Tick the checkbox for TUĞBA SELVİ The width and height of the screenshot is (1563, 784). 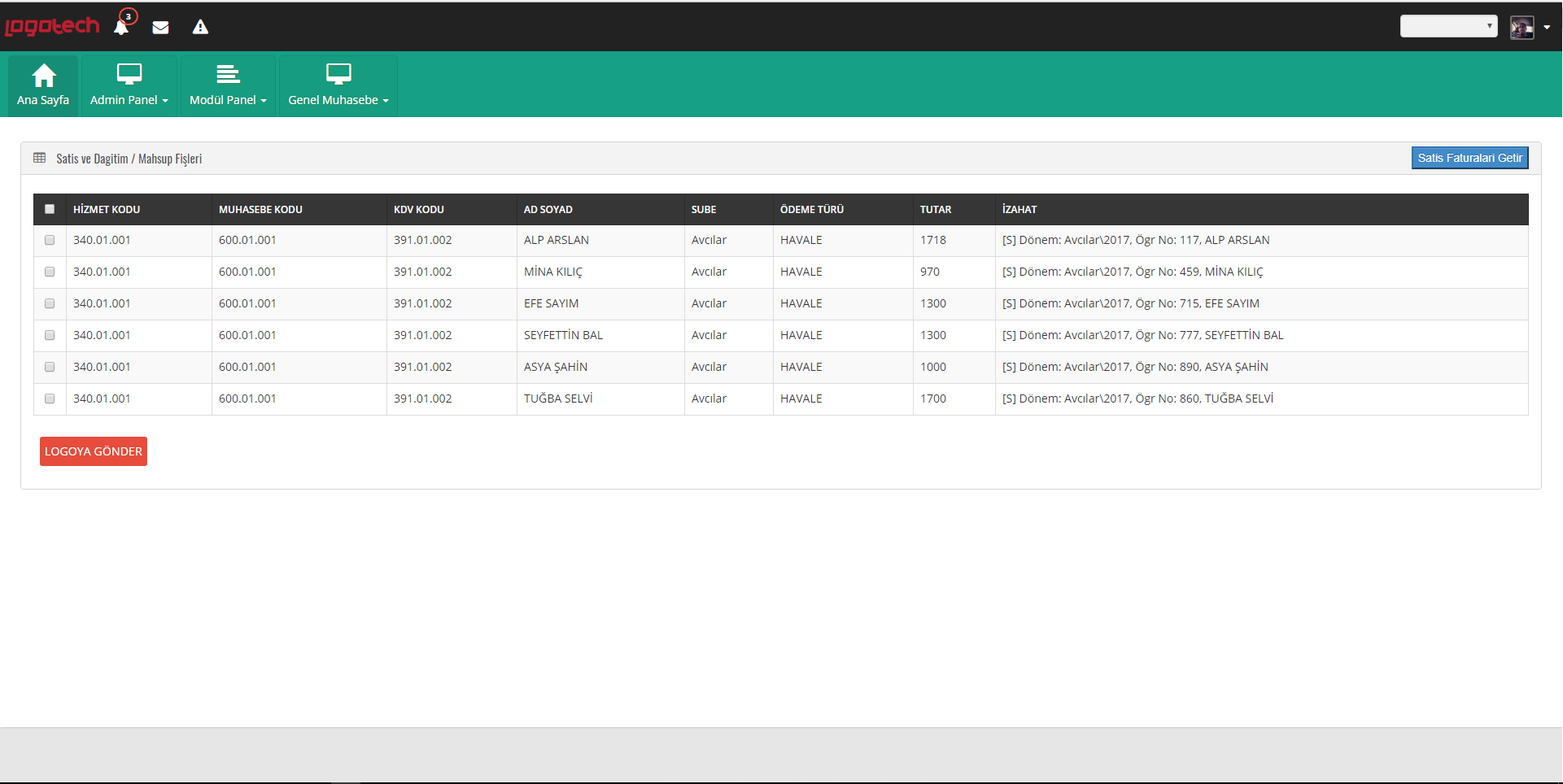coord(50,399)
